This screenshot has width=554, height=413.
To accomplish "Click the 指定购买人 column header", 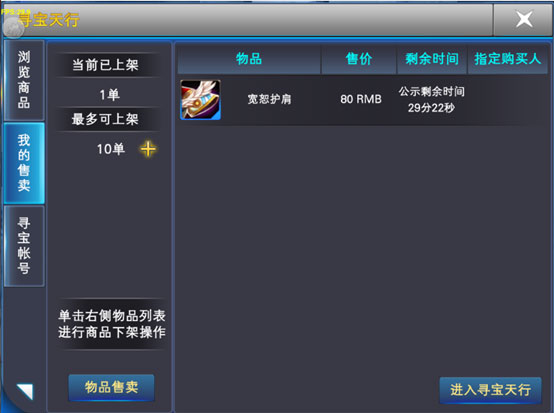I will click(507, 59).
